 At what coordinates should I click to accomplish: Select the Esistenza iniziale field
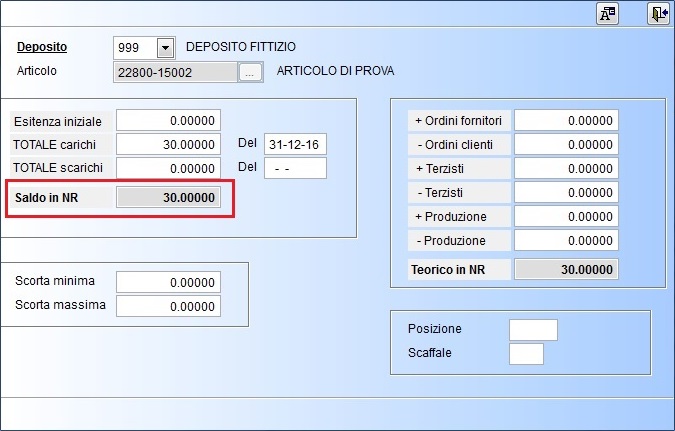coord(168,121)
